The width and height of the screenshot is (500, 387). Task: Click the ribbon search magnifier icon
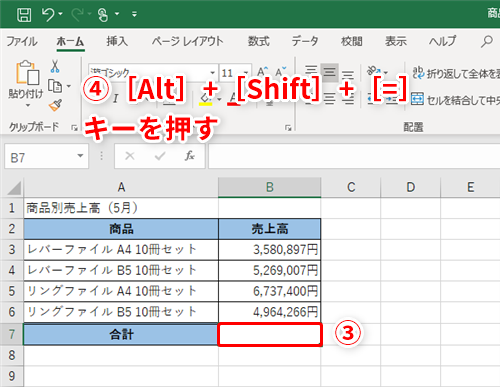pyautogui.click(x=487, y=41)
